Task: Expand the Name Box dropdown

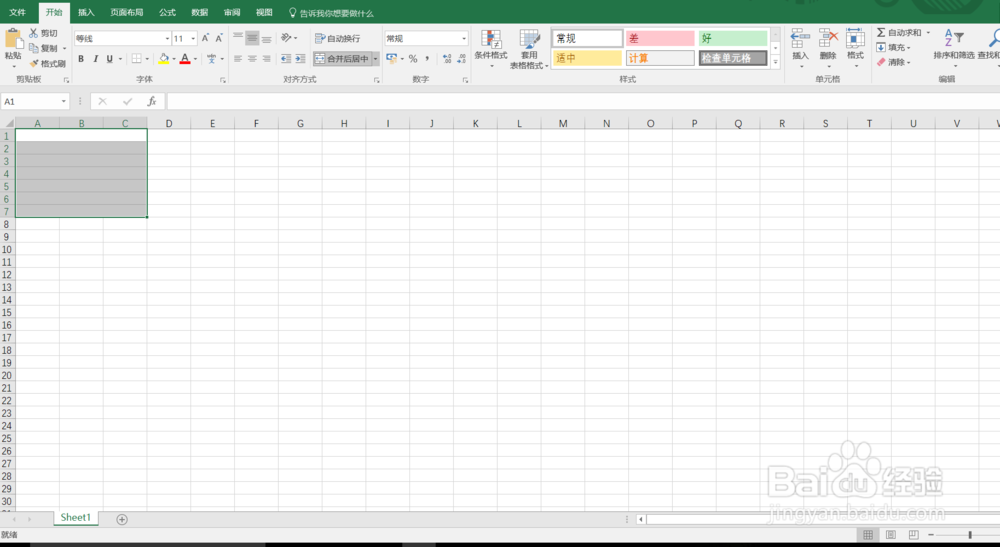Action: pos(64,101)
